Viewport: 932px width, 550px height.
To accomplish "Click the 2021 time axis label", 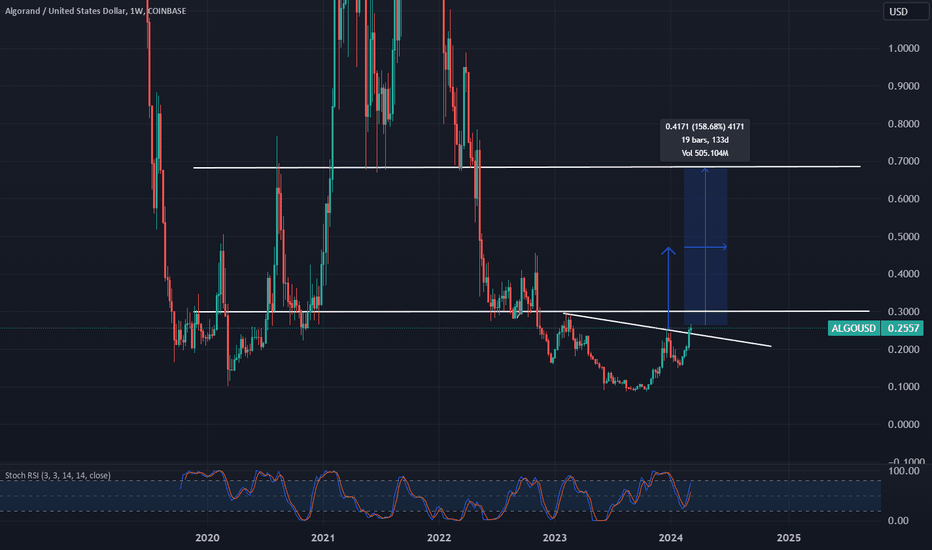I will (x=323, y=538).
